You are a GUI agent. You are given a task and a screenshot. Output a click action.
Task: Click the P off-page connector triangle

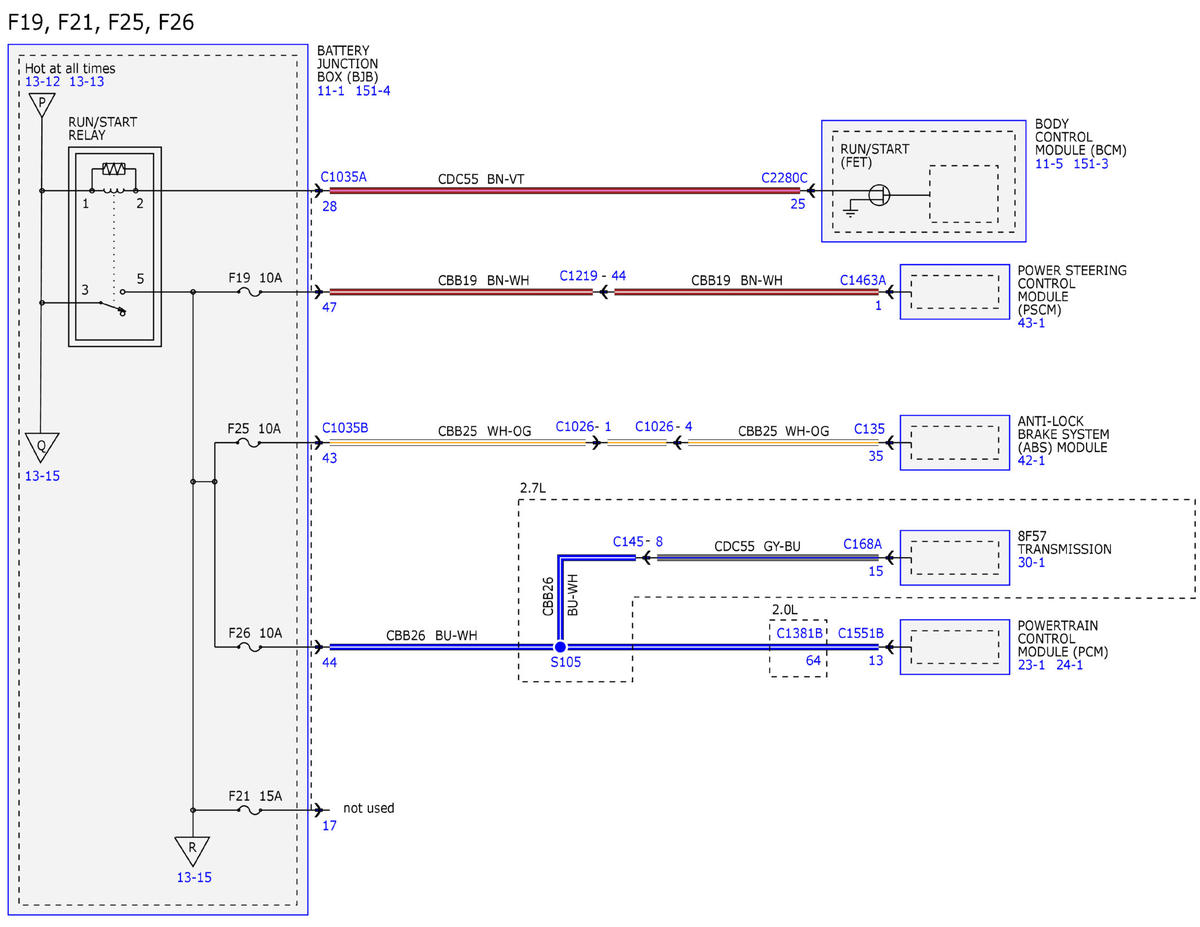[x=41, y=104]
